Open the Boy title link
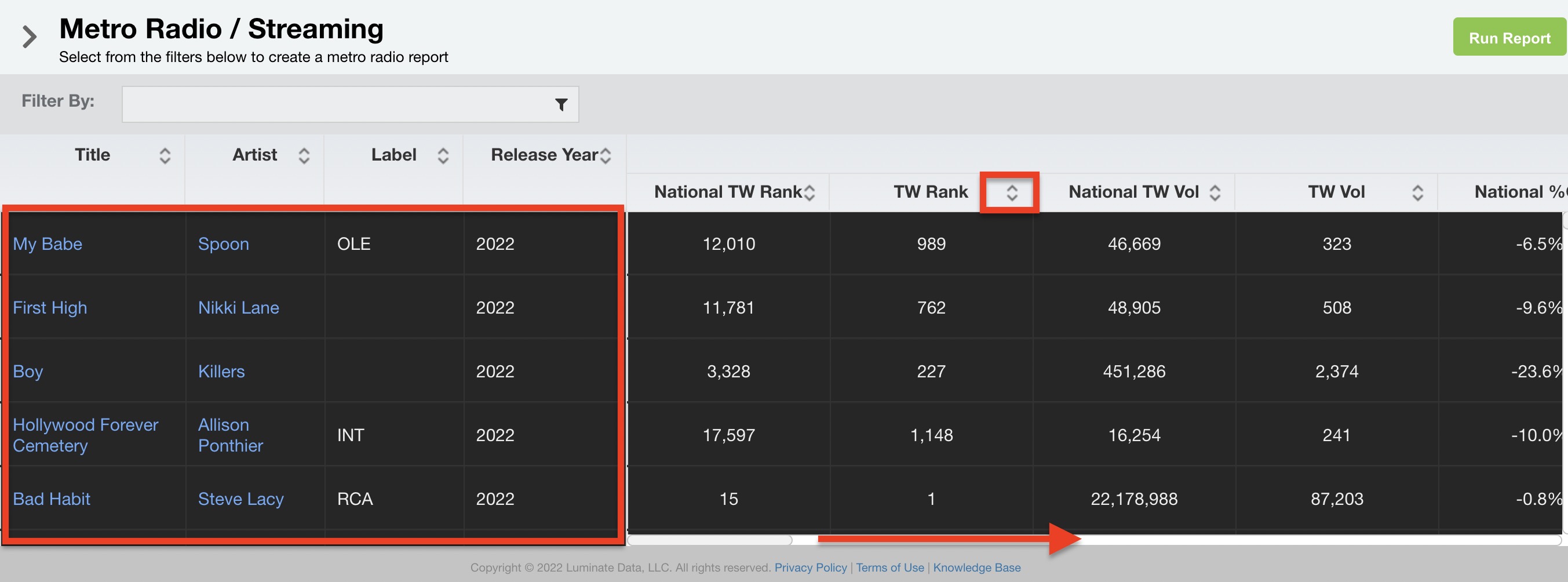The width and height of the screenshot is (1568, 582). [x=28, y=372]
